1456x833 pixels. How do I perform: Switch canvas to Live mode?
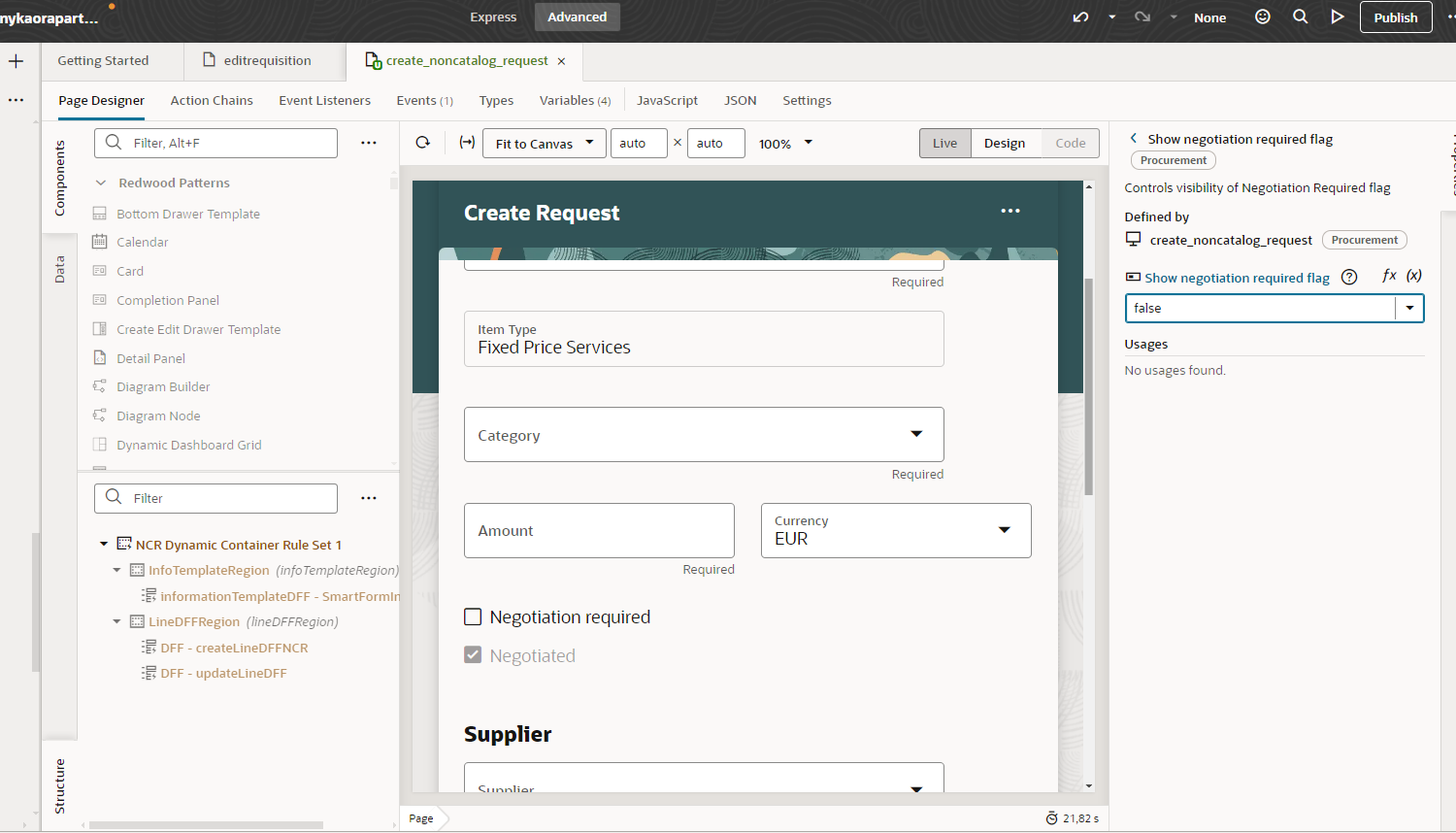944,143
